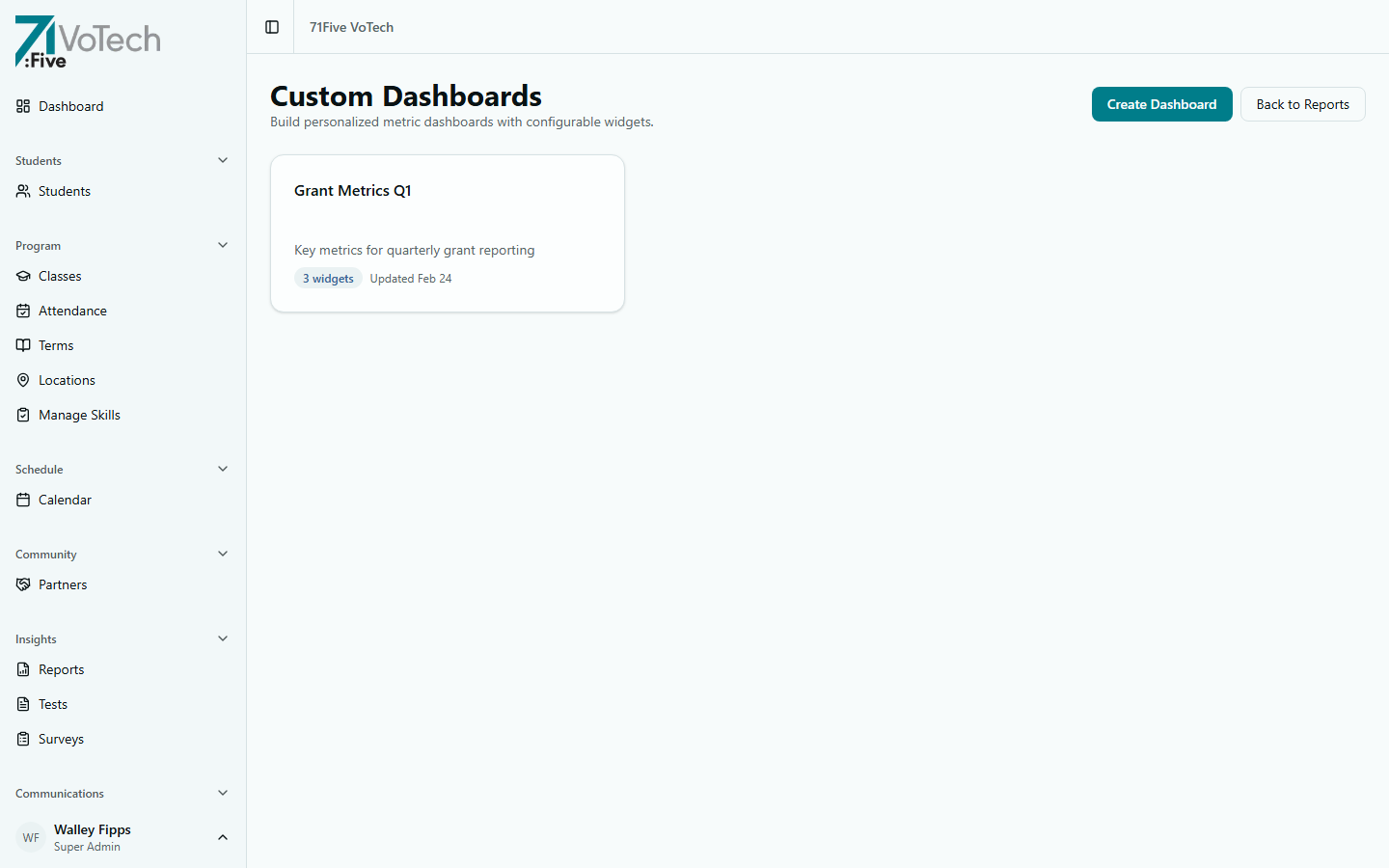The image size is (1389, 868).
Task: Open the Grant Metrics Q1 dashboard card
Action: click(447, 233)
